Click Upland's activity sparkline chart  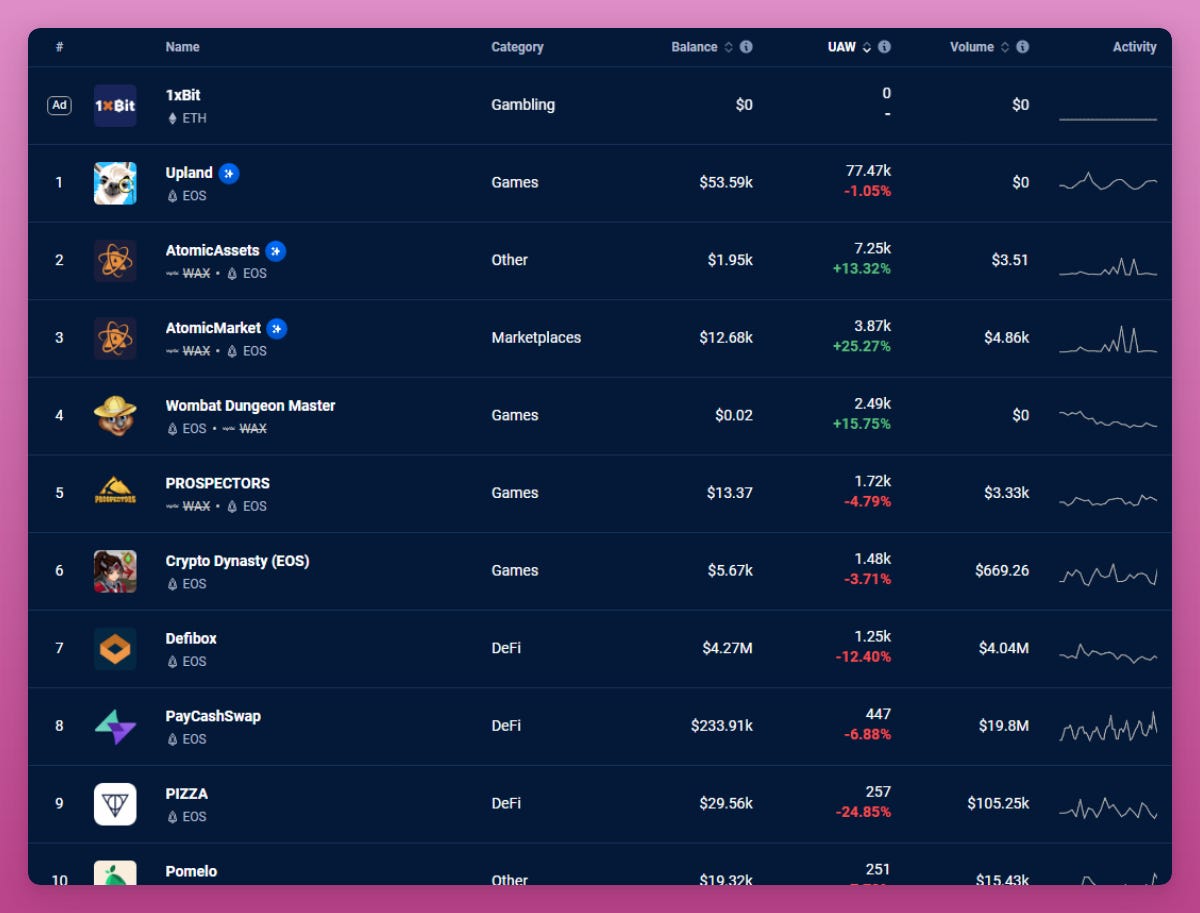click(x=1107, y=182)
